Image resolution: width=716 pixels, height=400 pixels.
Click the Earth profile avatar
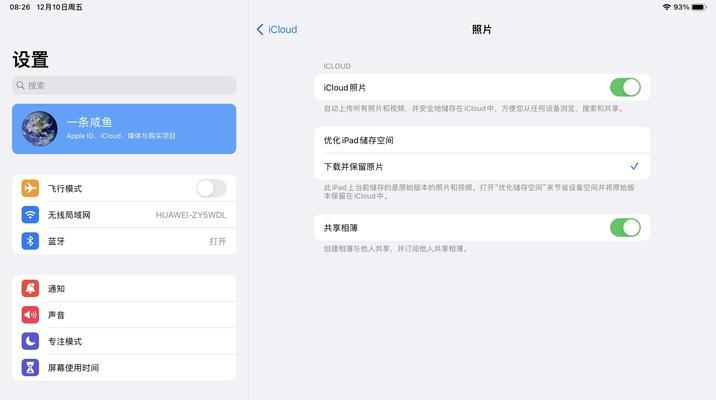point(40,129)
